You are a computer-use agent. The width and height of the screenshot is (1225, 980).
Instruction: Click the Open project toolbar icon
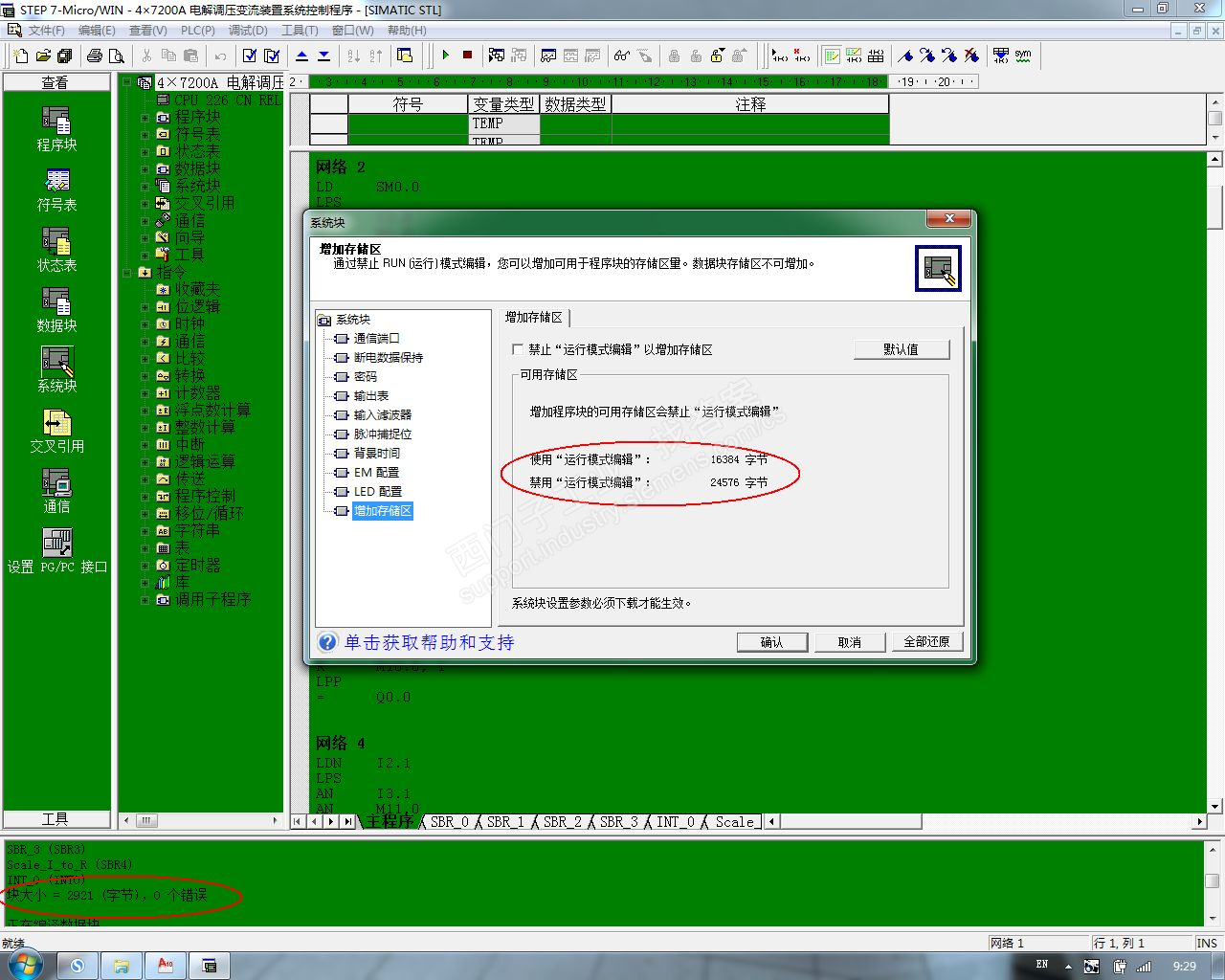pyautogui.click(x=43, y=56)
